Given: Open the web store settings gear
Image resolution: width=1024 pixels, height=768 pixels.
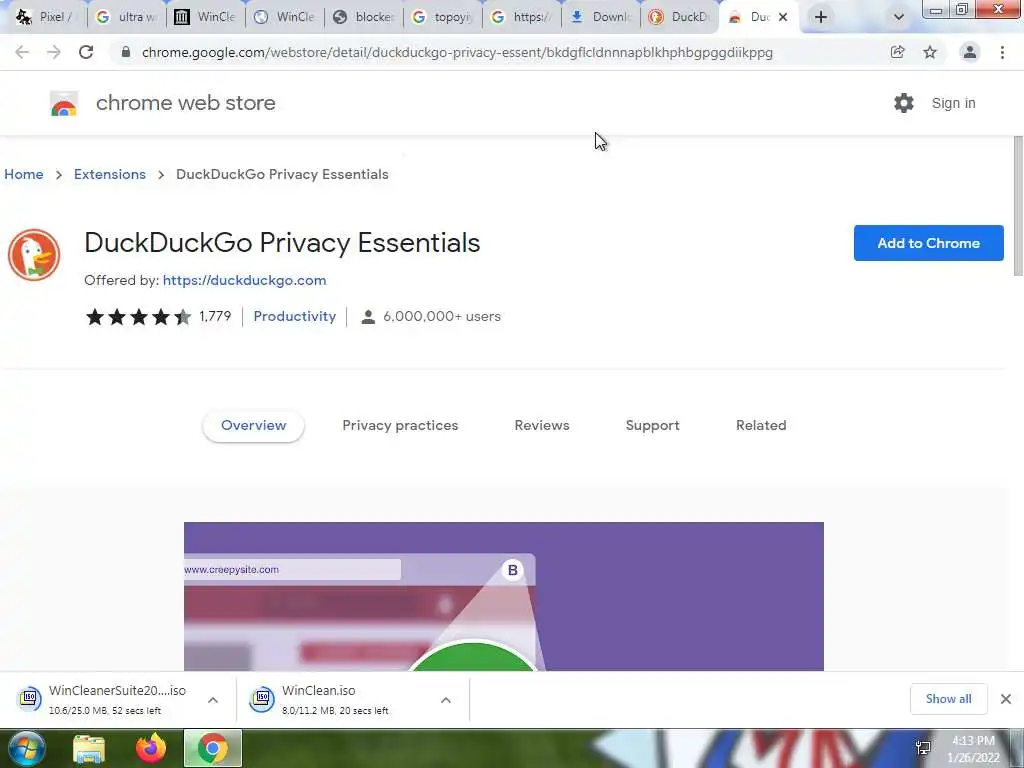Looking at the screenshot, I should 904,103.
